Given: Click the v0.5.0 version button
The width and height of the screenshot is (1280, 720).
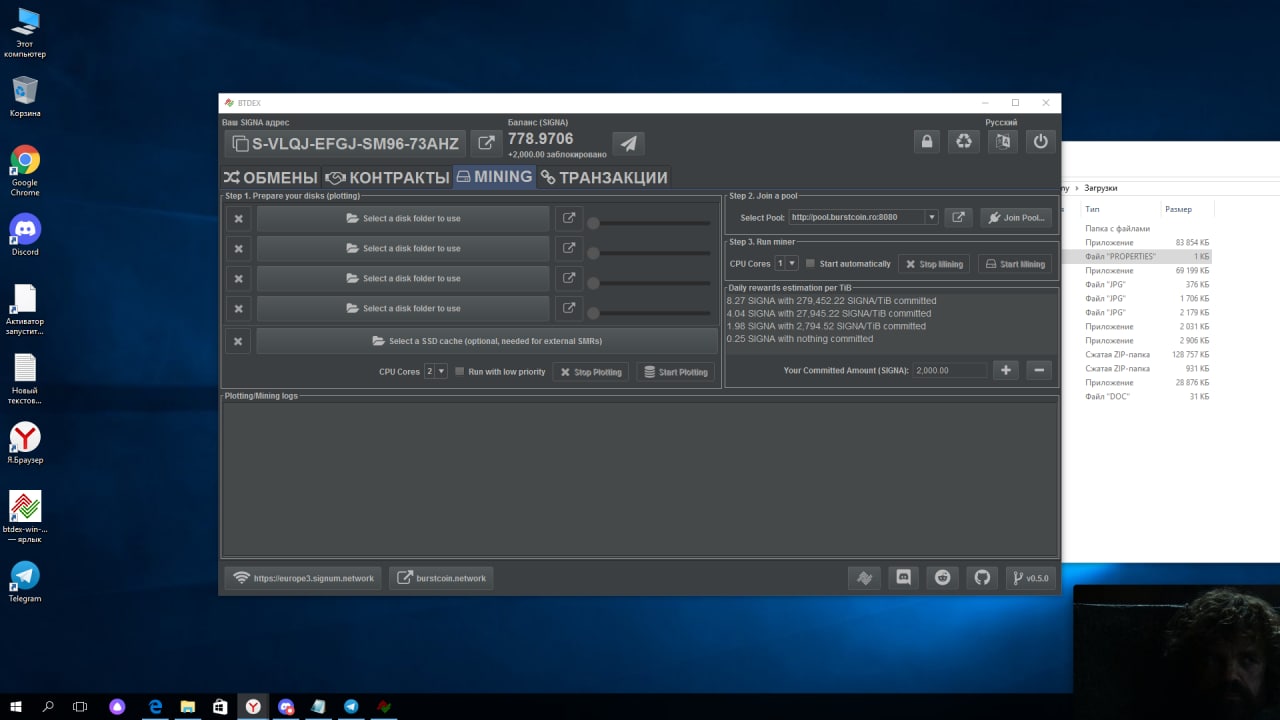Looking at the screenshot, I should click(x=1030, y=577).
